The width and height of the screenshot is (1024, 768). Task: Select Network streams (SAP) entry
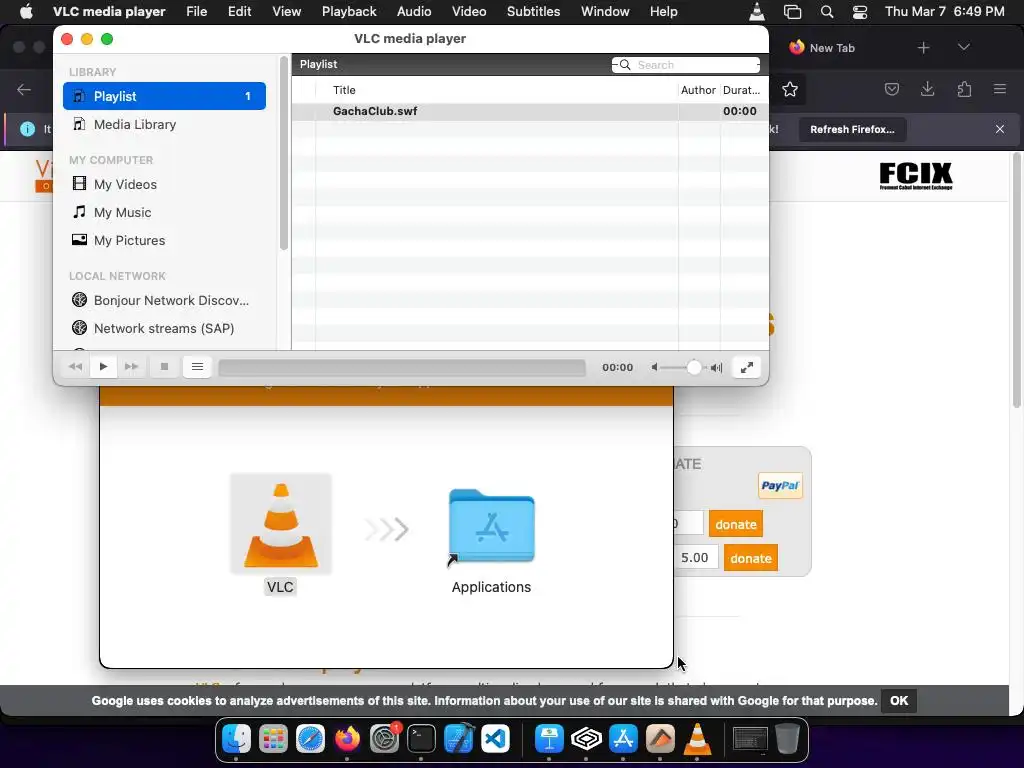[165, 328]
